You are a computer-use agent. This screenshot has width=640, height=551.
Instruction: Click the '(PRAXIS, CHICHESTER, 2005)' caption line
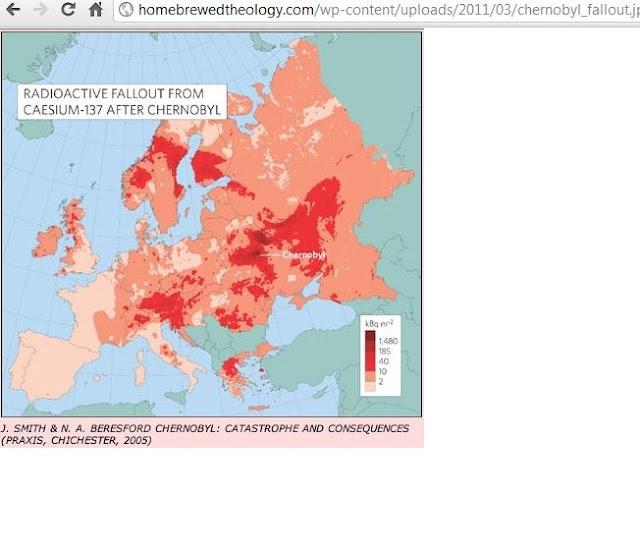pos(76,440)
